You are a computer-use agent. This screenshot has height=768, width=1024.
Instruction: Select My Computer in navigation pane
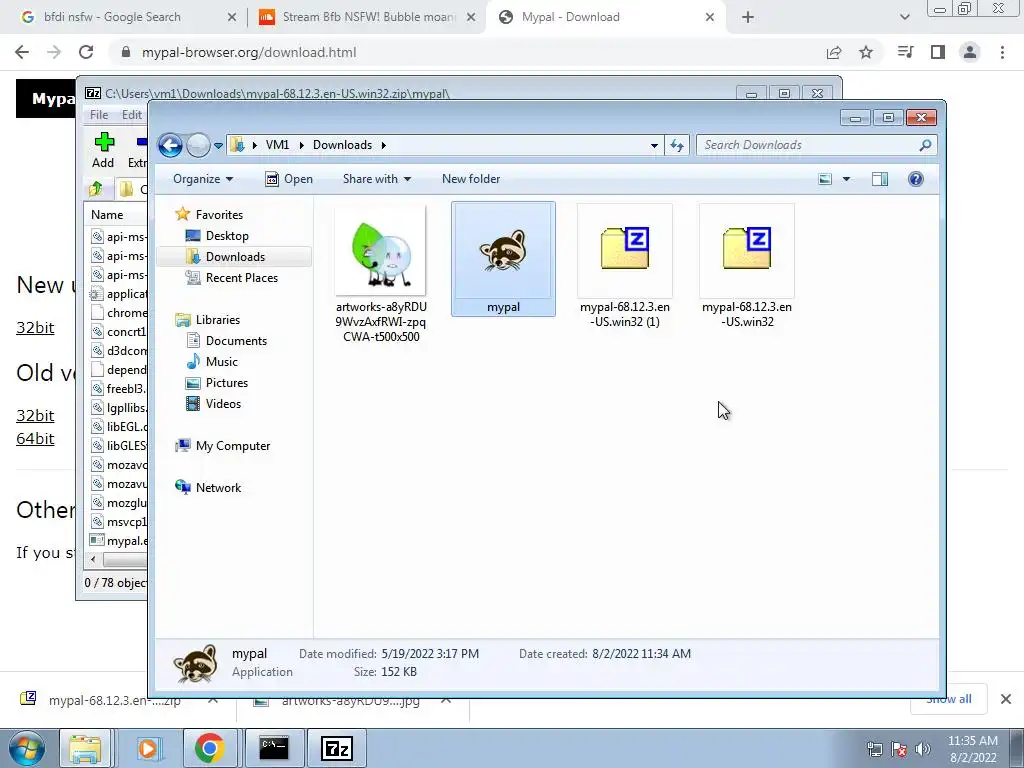click(x=223, y=445)
